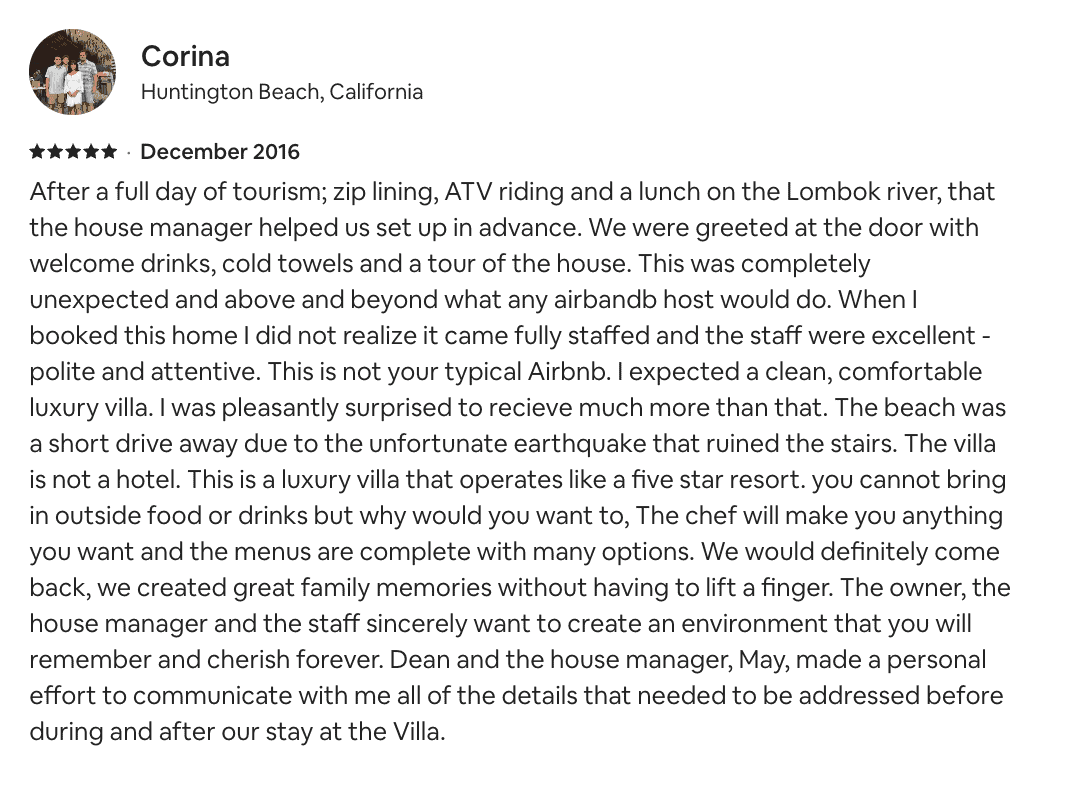Click the first rating star

pyautogui.click(x=37, y=152)
